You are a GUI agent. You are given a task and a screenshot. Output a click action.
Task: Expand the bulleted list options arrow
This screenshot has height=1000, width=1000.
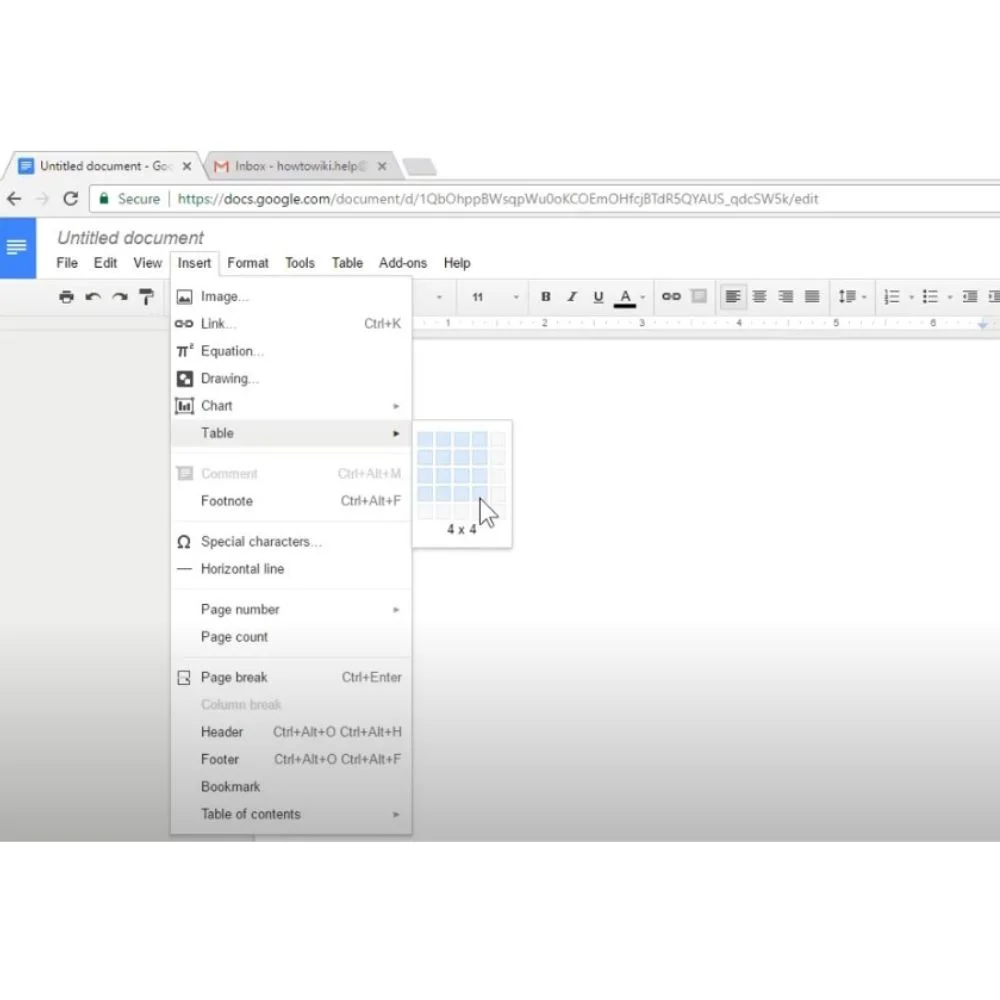click(x=950, y=297)
